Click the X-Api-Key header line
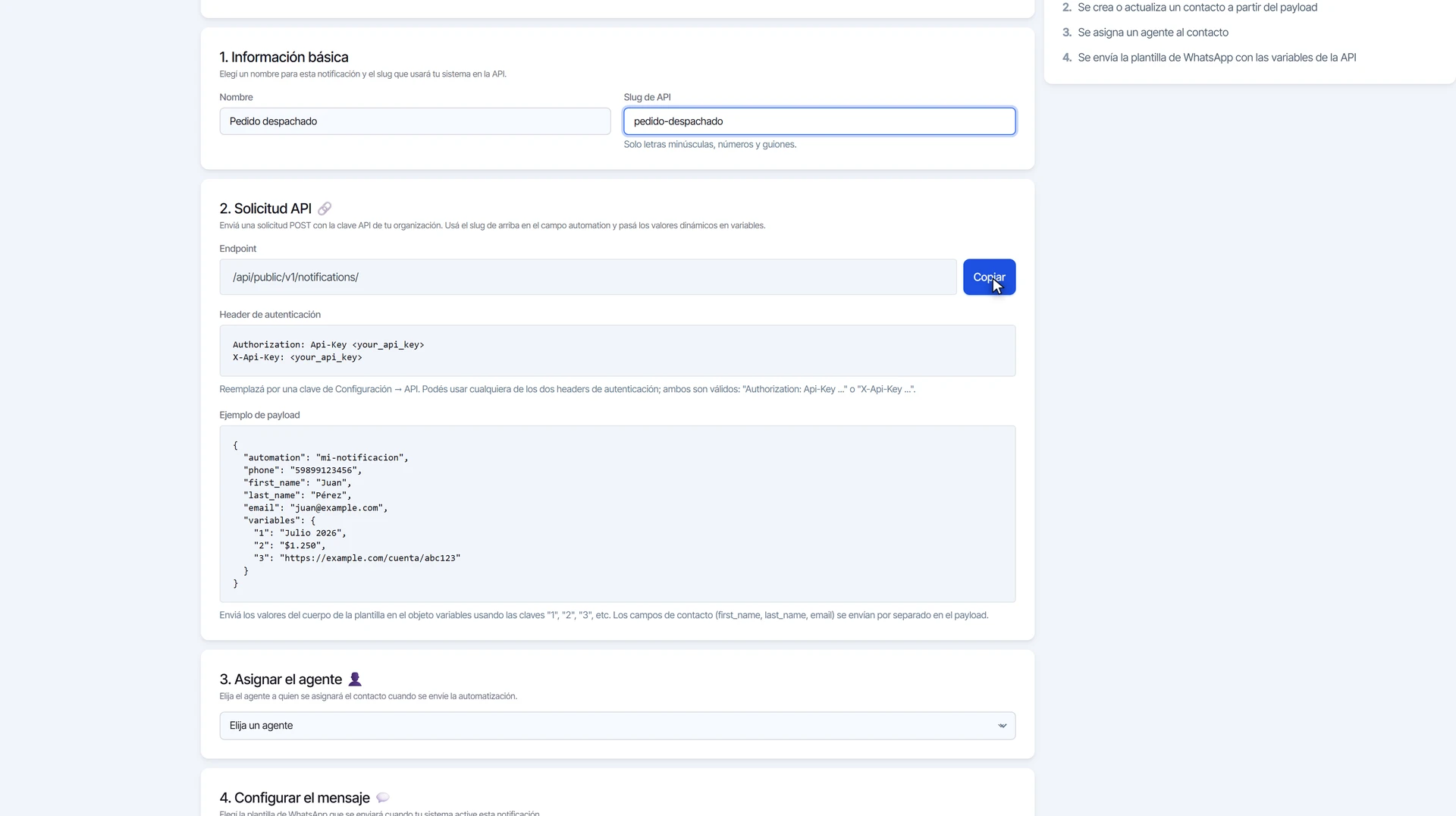The width and height of the screenshot is (1456, 816). (x=297, y=357)
